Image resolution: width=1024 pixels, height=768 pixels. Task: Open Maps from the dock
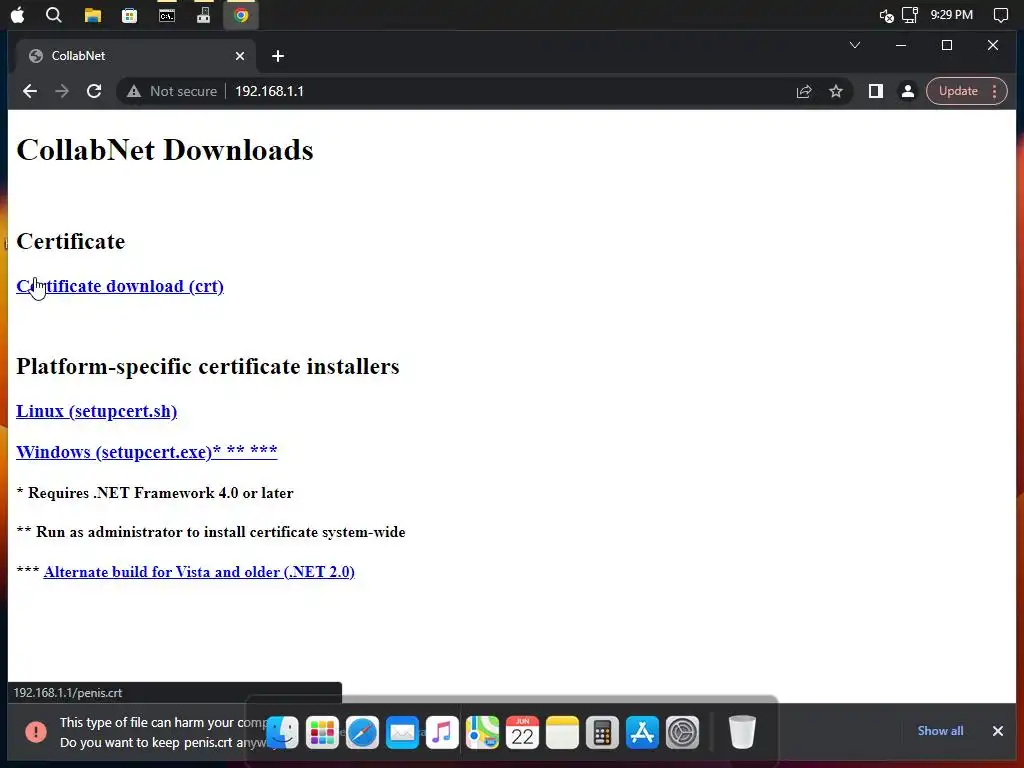pyautogui.click(x=483, y=732)
